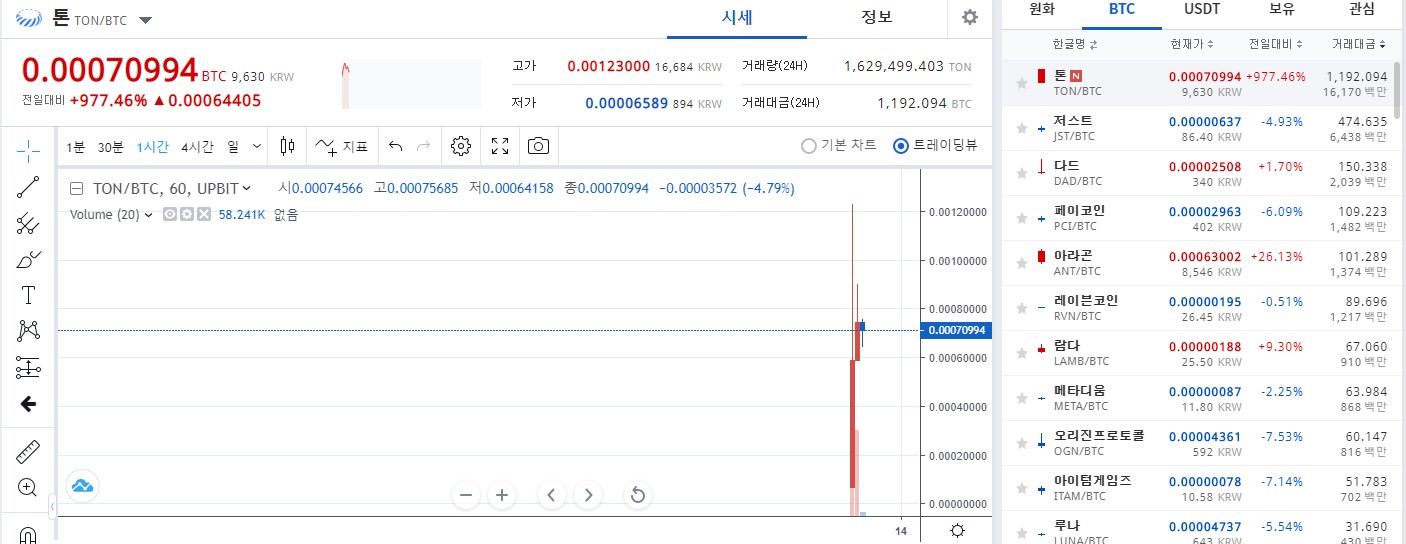Reset the chart view
1406x544 pixels.
click(x=637, y=494)
